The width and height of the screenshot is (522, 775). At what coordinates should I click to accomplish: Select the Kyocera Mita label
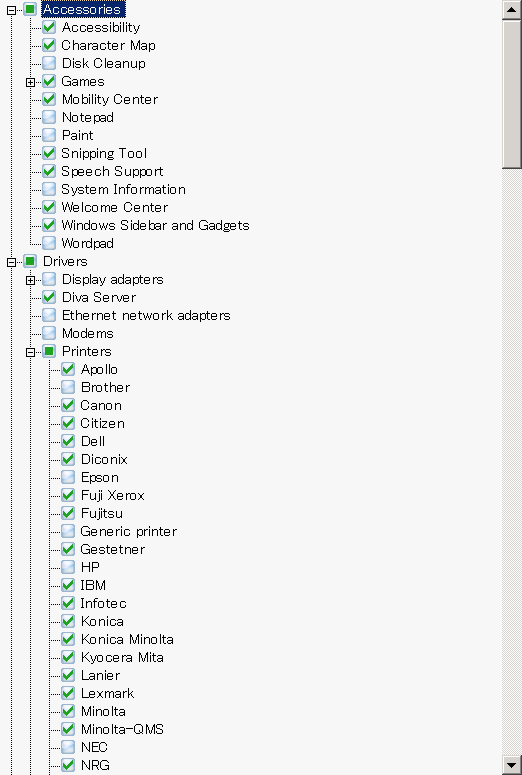[x=122, y=657]
